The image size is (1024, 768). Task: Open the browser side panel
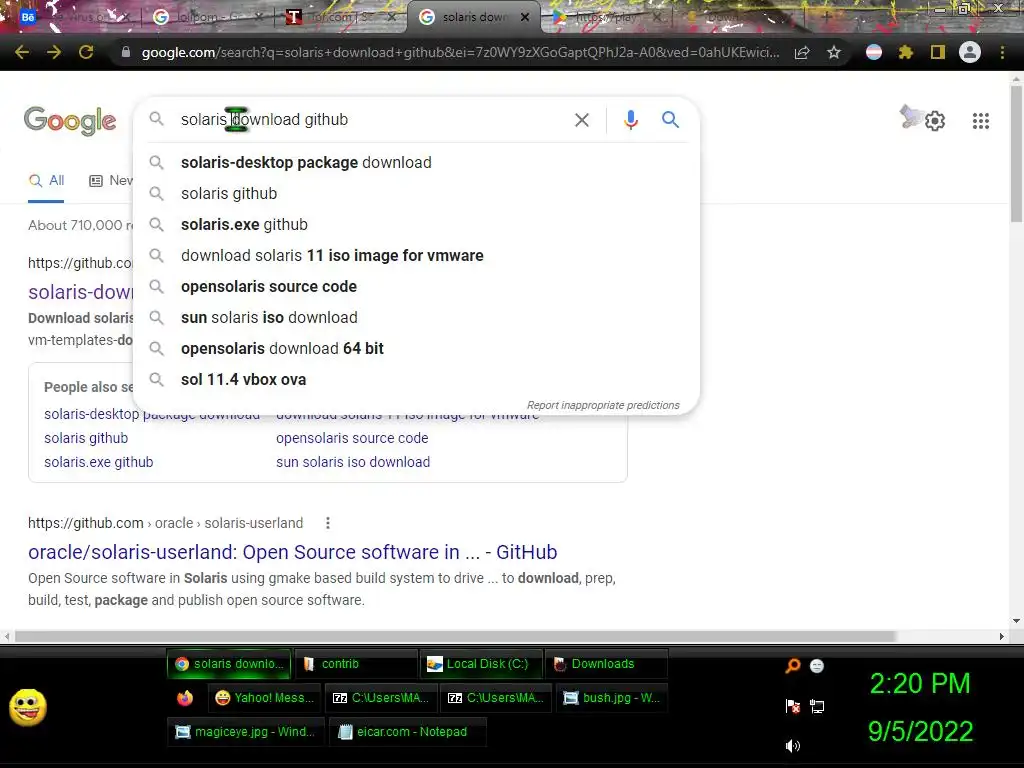[x=938, y=52]
